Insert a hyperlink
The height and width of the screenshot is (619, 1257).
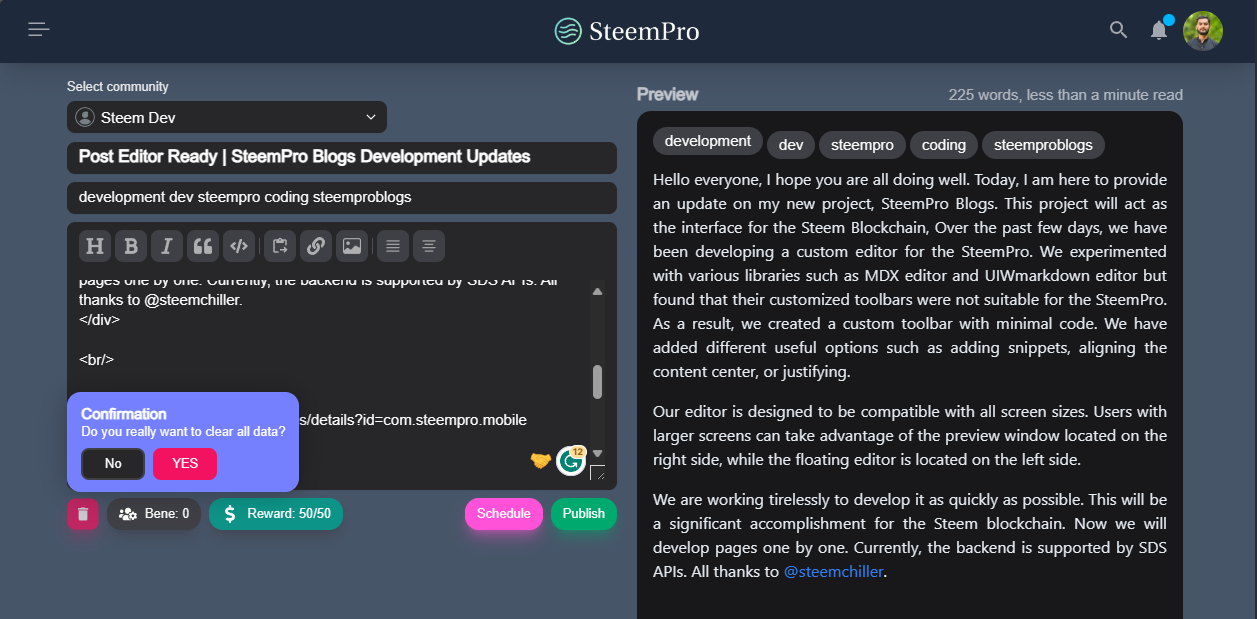[315, 246]
